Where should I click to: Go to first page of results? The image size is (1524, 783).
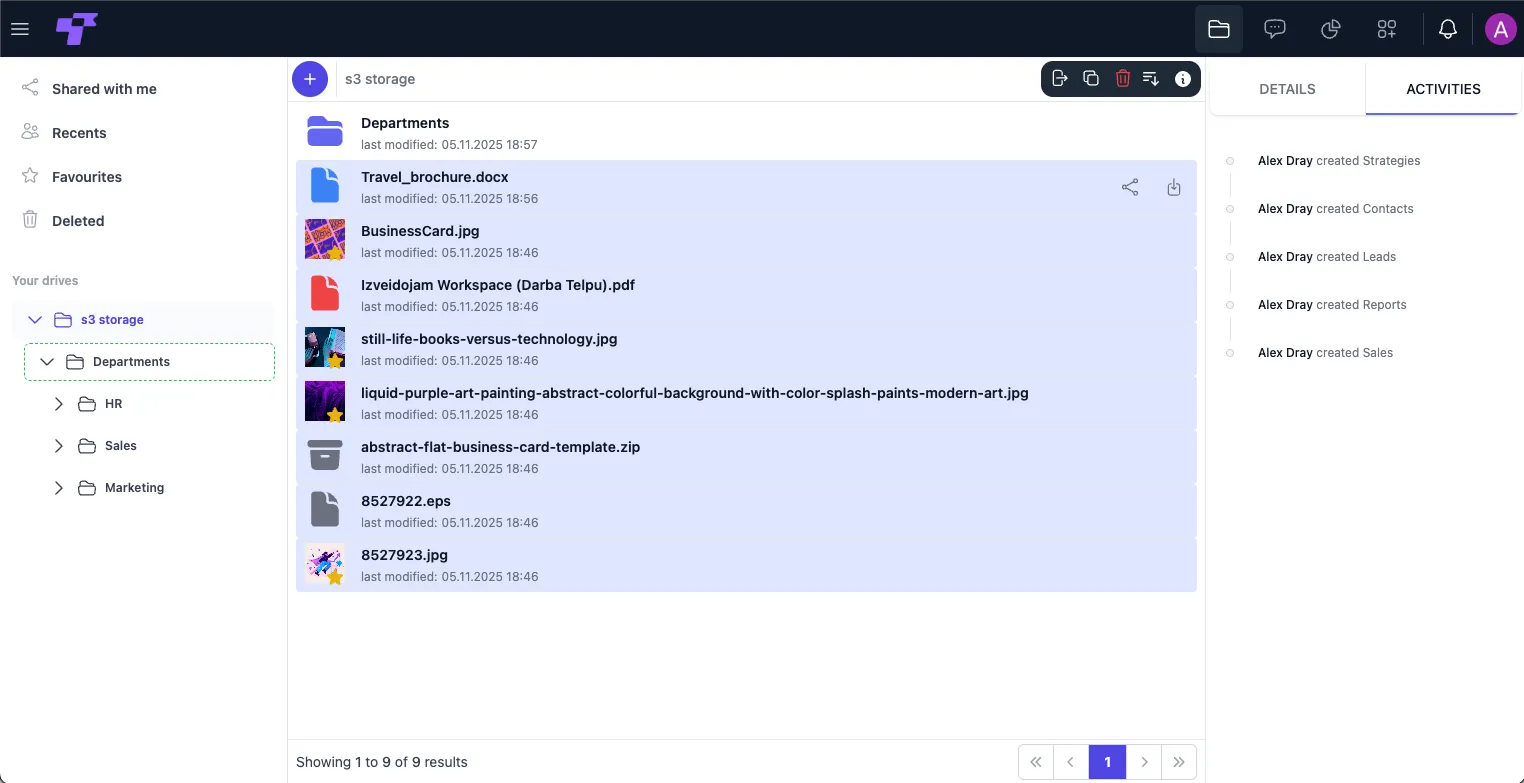point(1036,762)
